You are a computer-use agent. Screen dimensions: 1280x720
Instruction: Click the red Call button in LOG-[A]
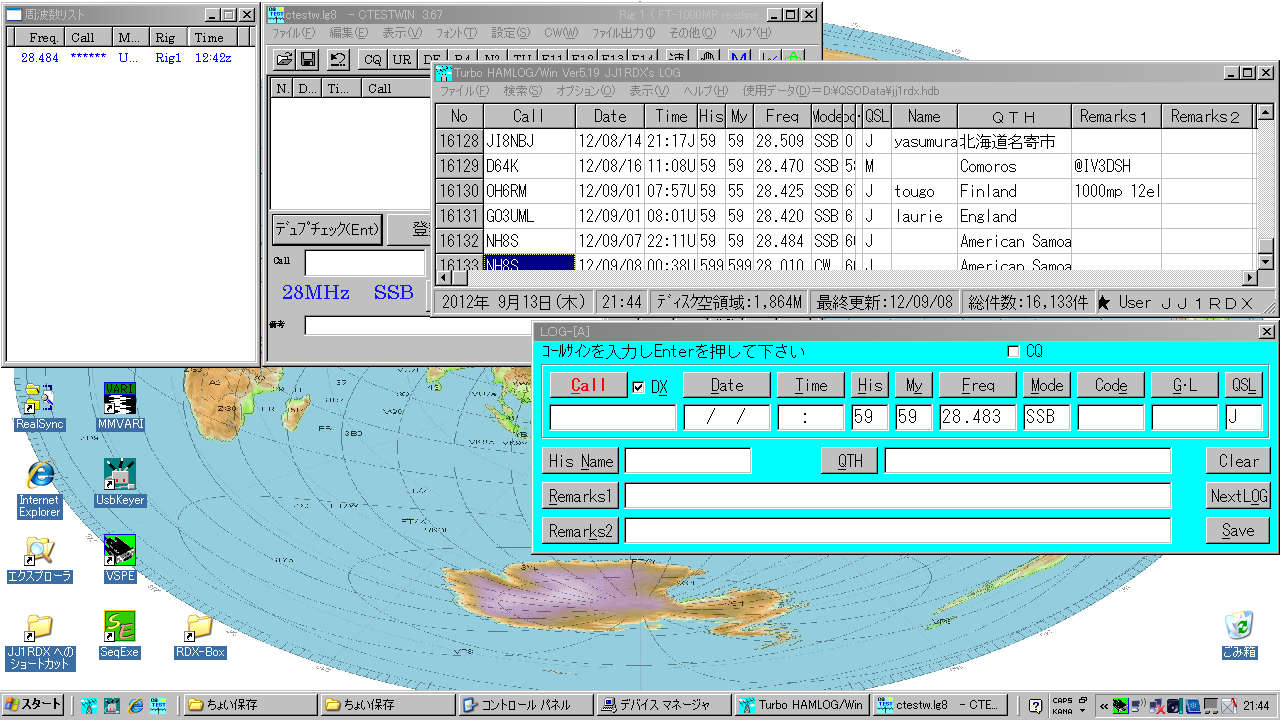pos(588,385)
